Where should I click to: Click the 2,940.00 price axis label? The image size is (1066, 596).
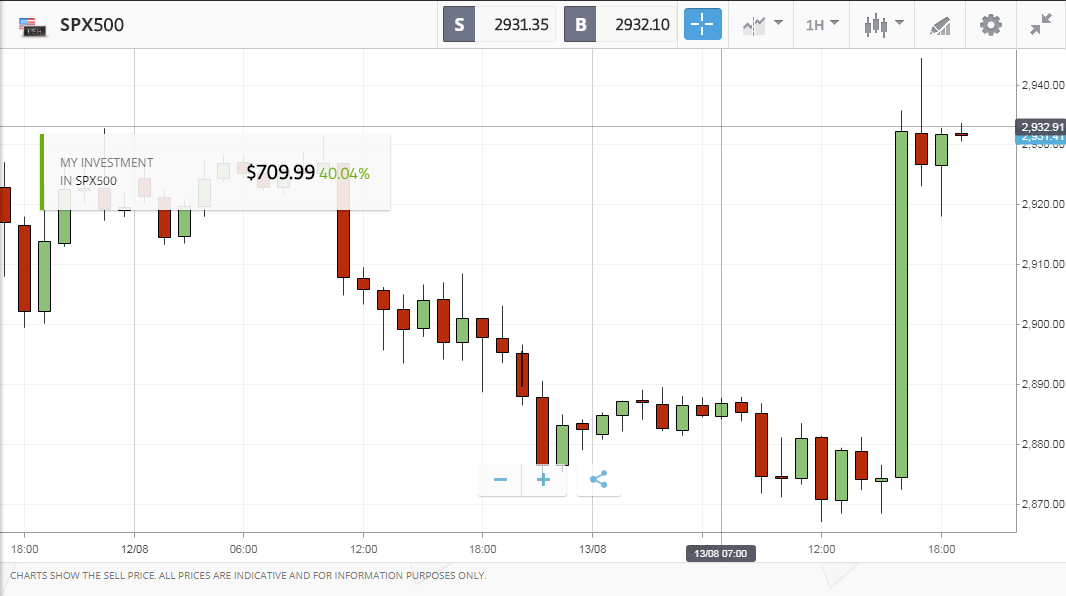click(x=1043, y=85)
